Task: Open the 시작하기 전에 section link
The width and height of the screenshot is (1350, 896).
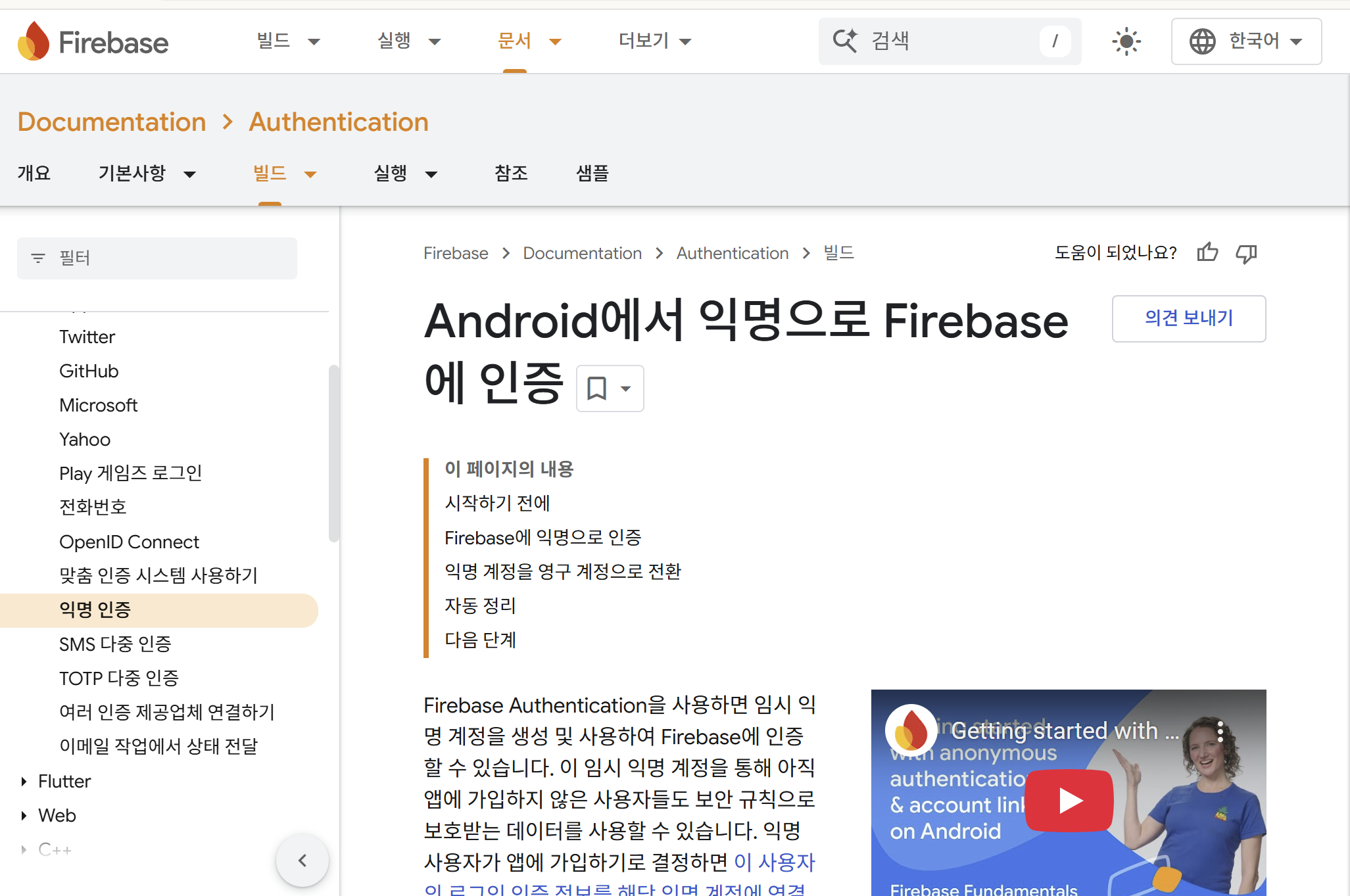Action: click(497, 503)
